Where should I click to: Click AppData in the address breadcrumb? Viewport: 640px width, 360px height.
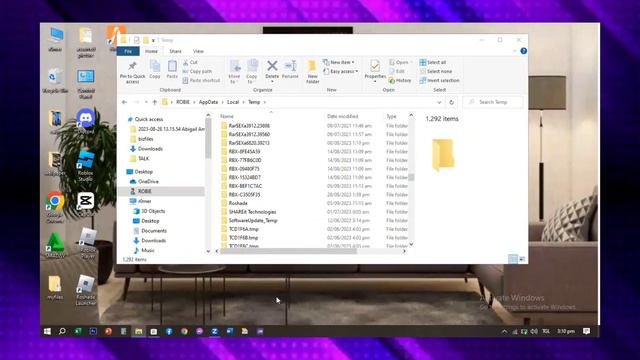point(208,102)
